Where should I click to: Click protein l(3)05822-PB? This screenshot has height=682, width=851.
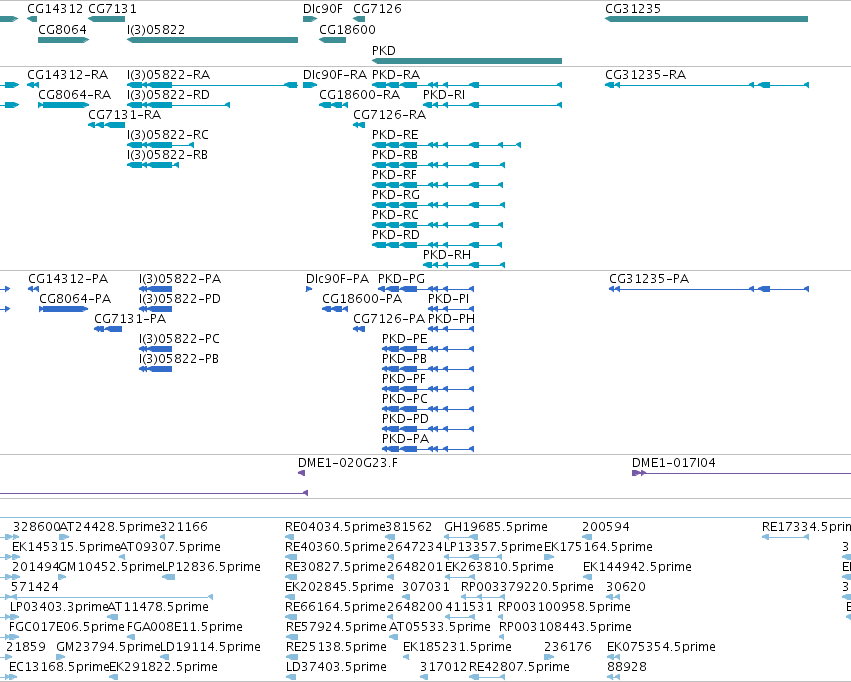179,359
